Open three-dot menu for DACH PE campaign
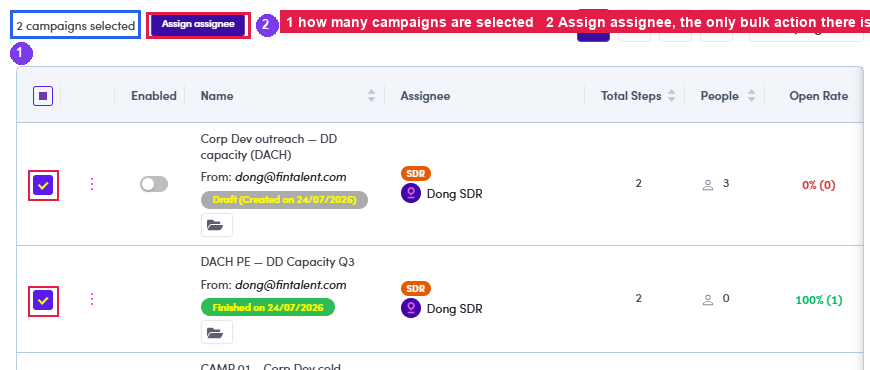870x370 pixels. [92, 300]
